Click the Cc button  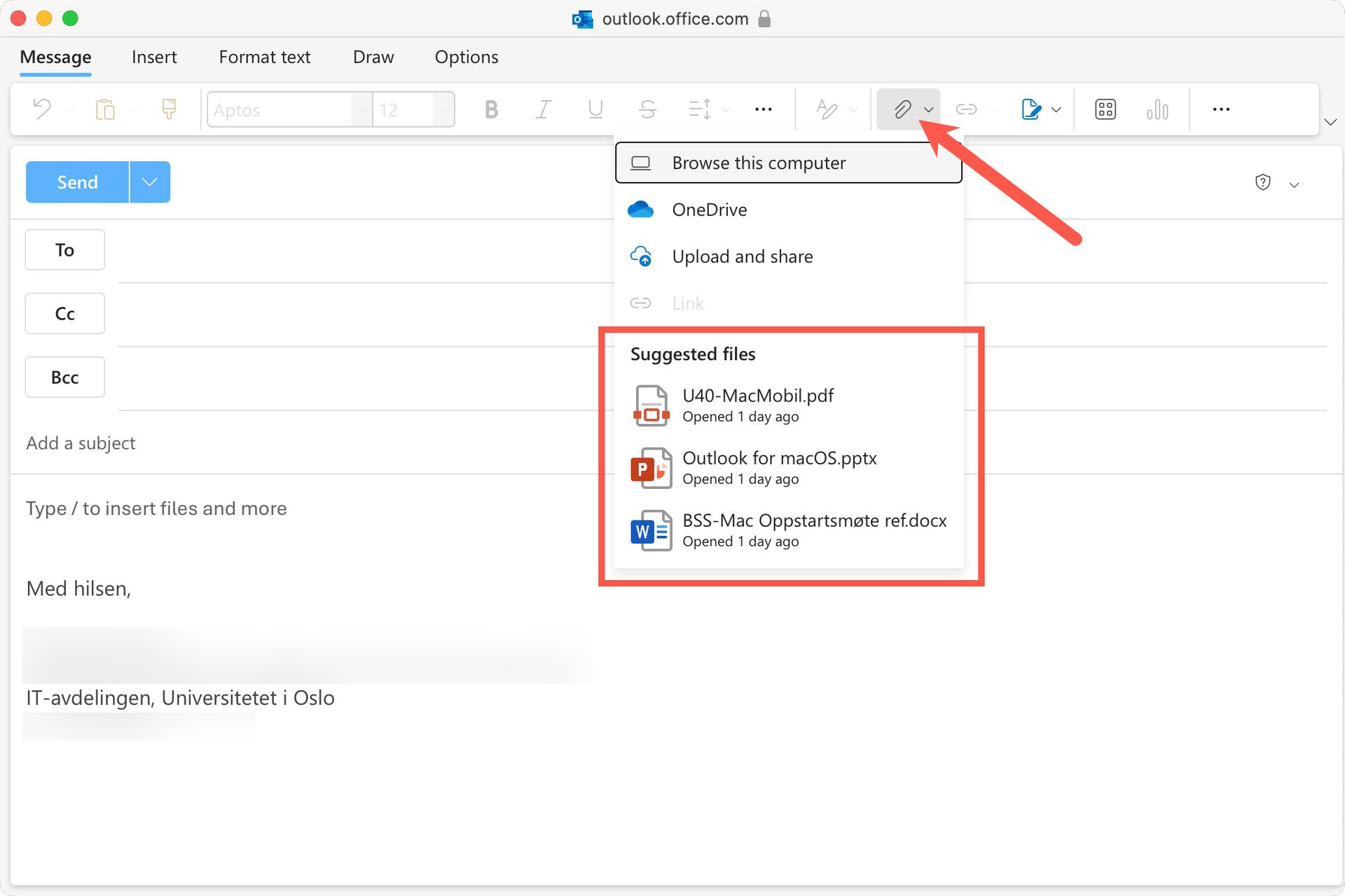(x=64, y=314)
